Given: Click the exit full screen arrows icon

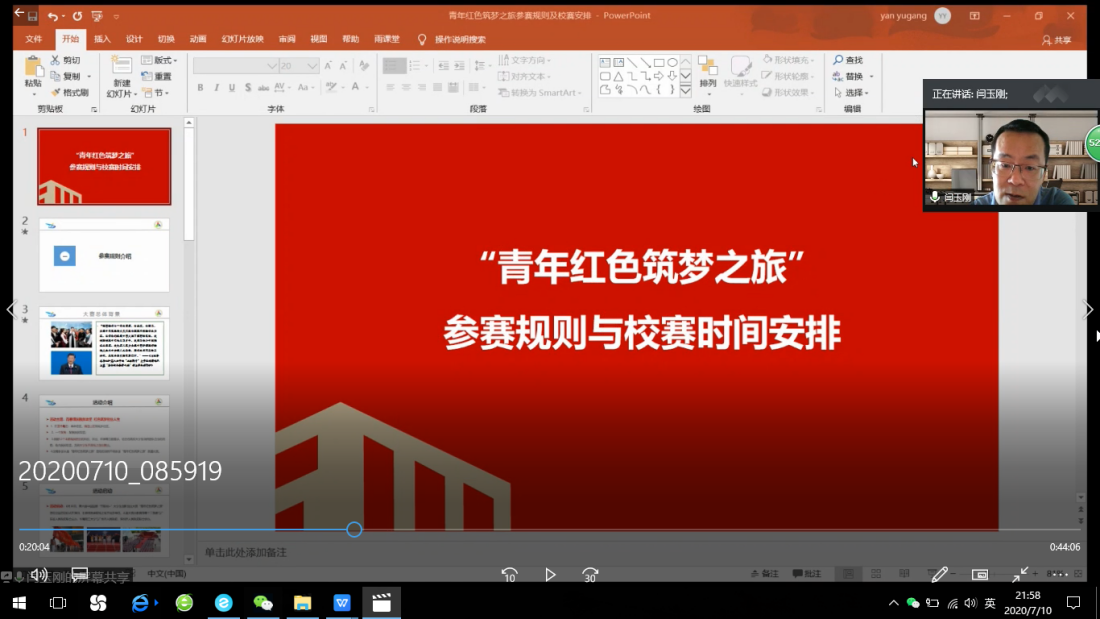Looking at the screenshot, I should tap(1020, 575).
